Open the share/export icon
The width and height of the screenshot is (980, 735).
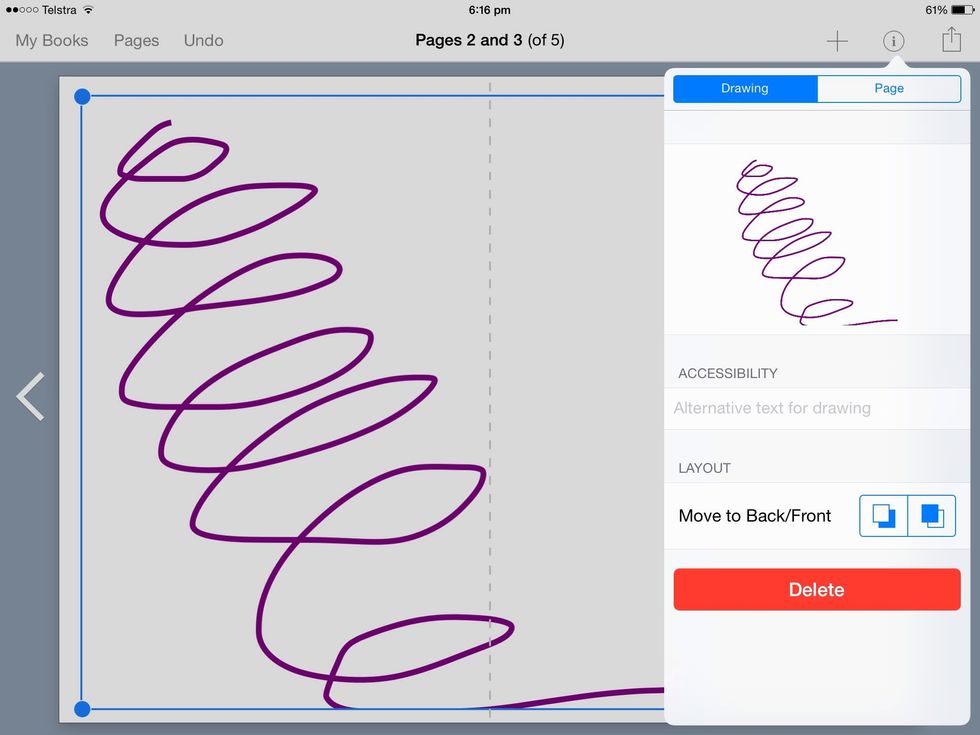click(x=950, y=41)
